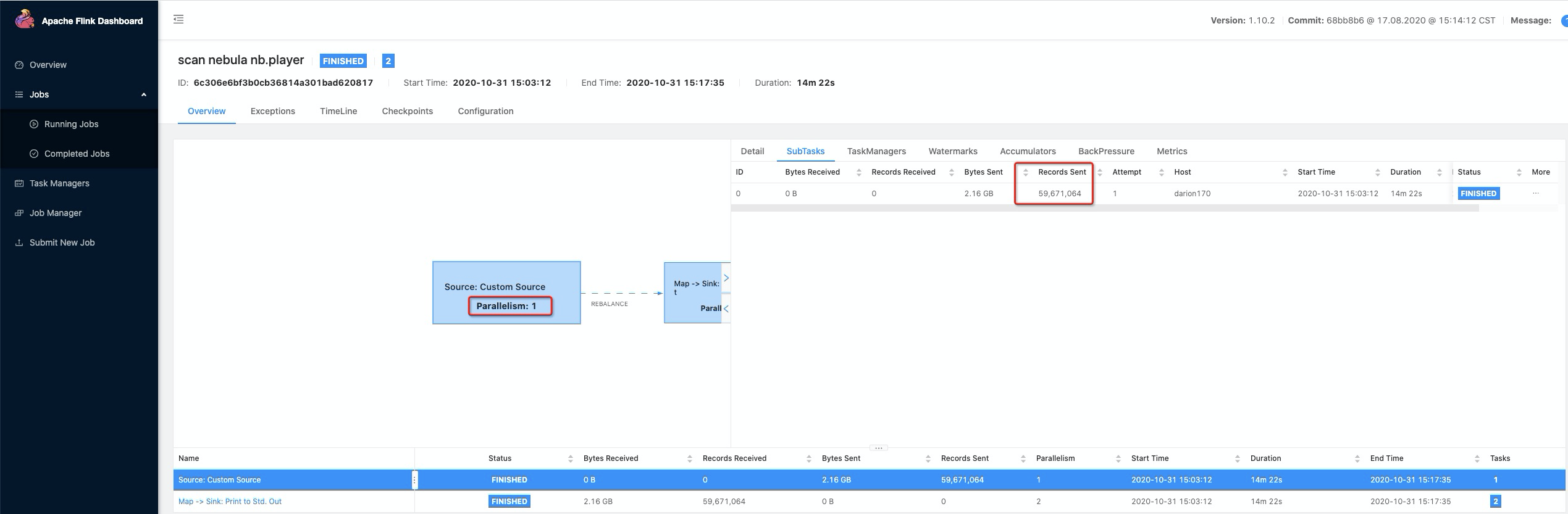
Task: Open Completed Jobs in the sidebar
Action: 77,154
